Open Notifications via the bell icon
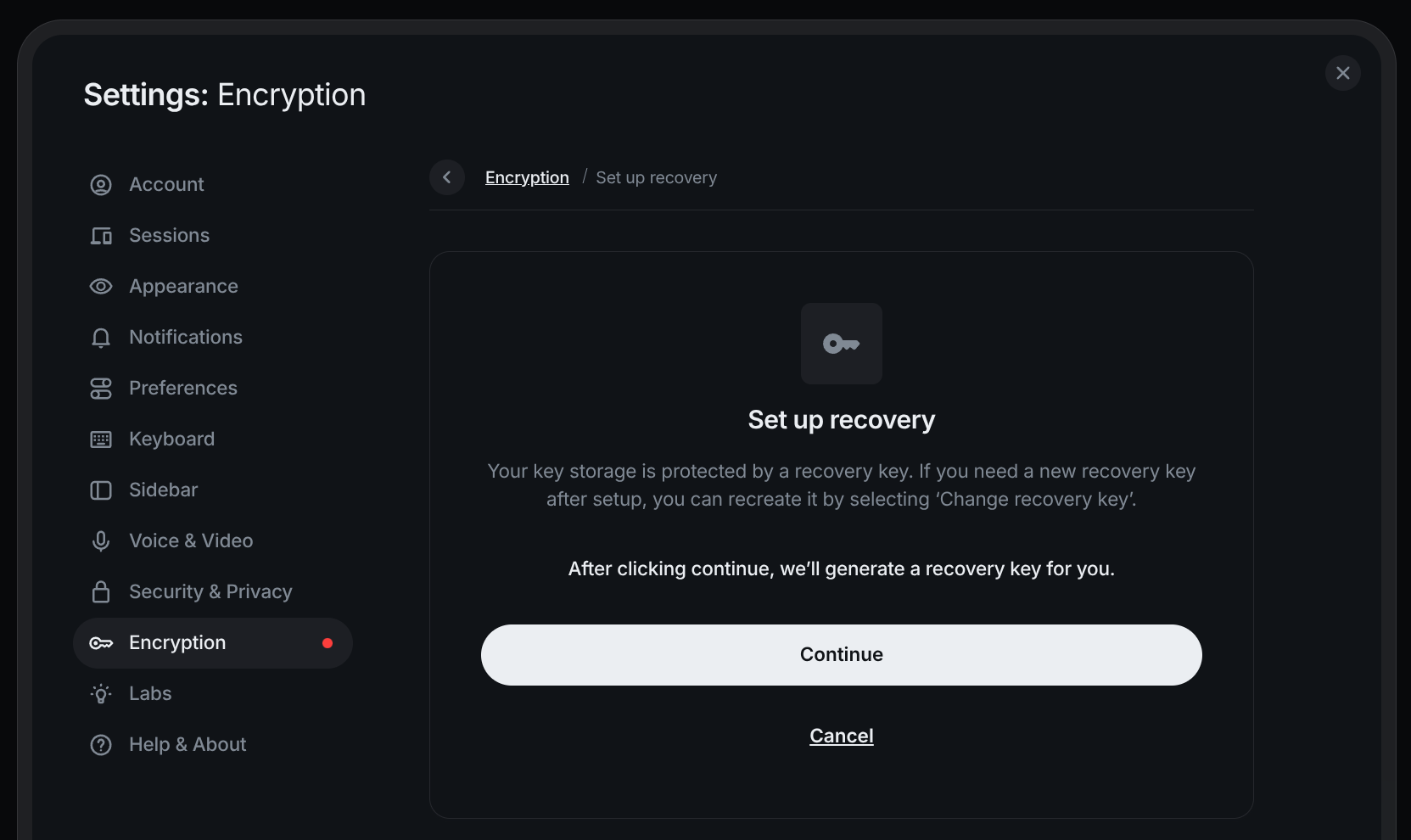 pos(101,338)
